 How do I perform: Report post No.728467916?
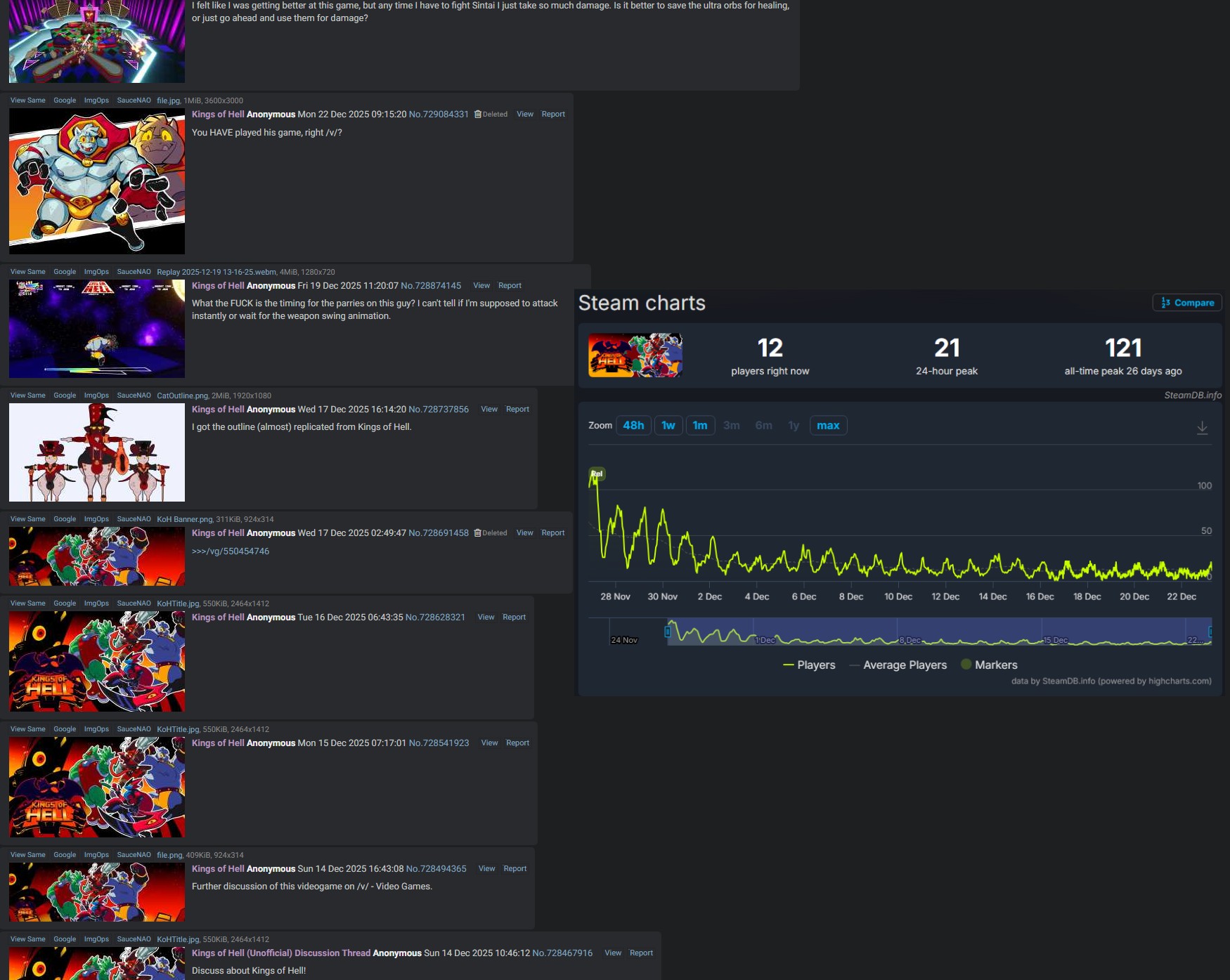point(641,953)
